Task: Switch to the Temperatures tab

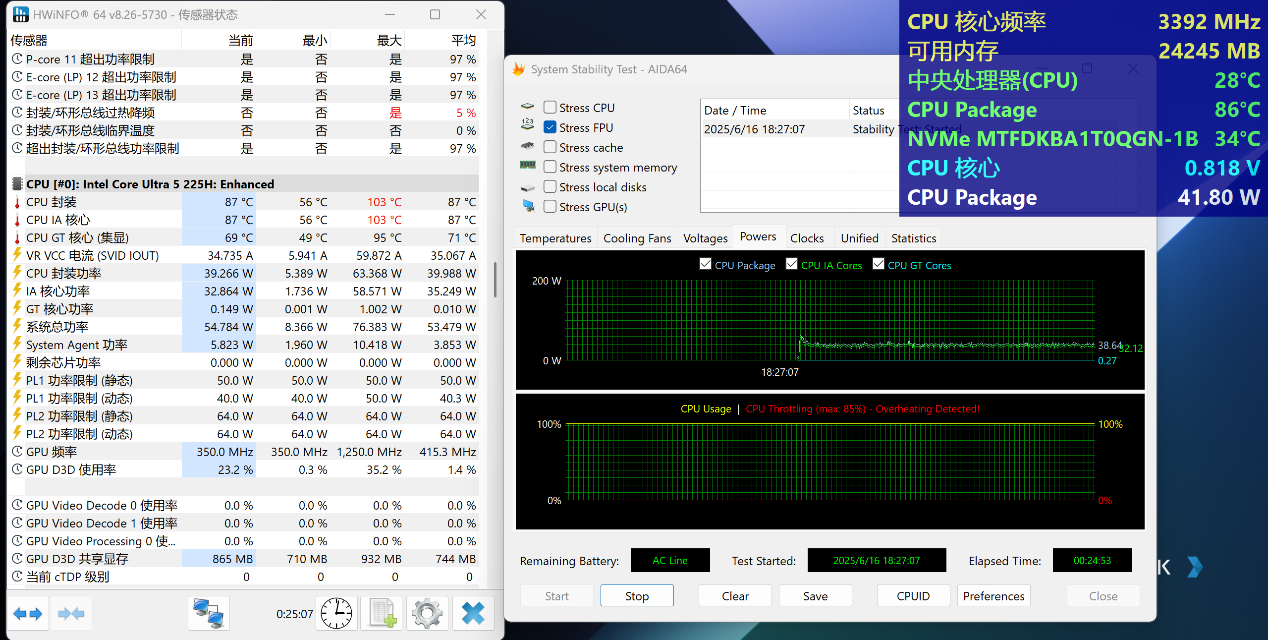Action: point(555,238)
